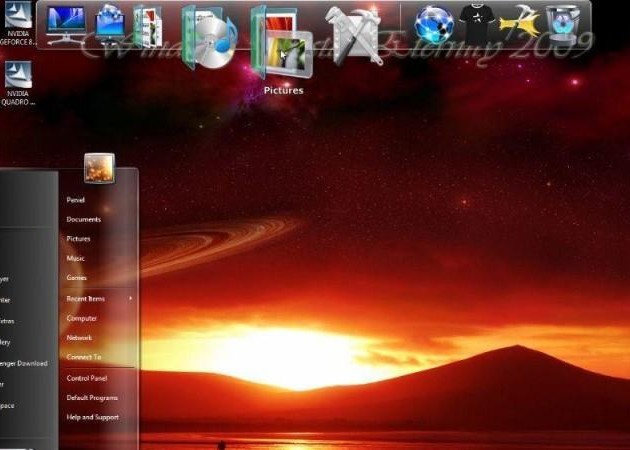This screenshot has height=450, width=630.
Task: Open Documents from the Start menu
Action: 84,219
